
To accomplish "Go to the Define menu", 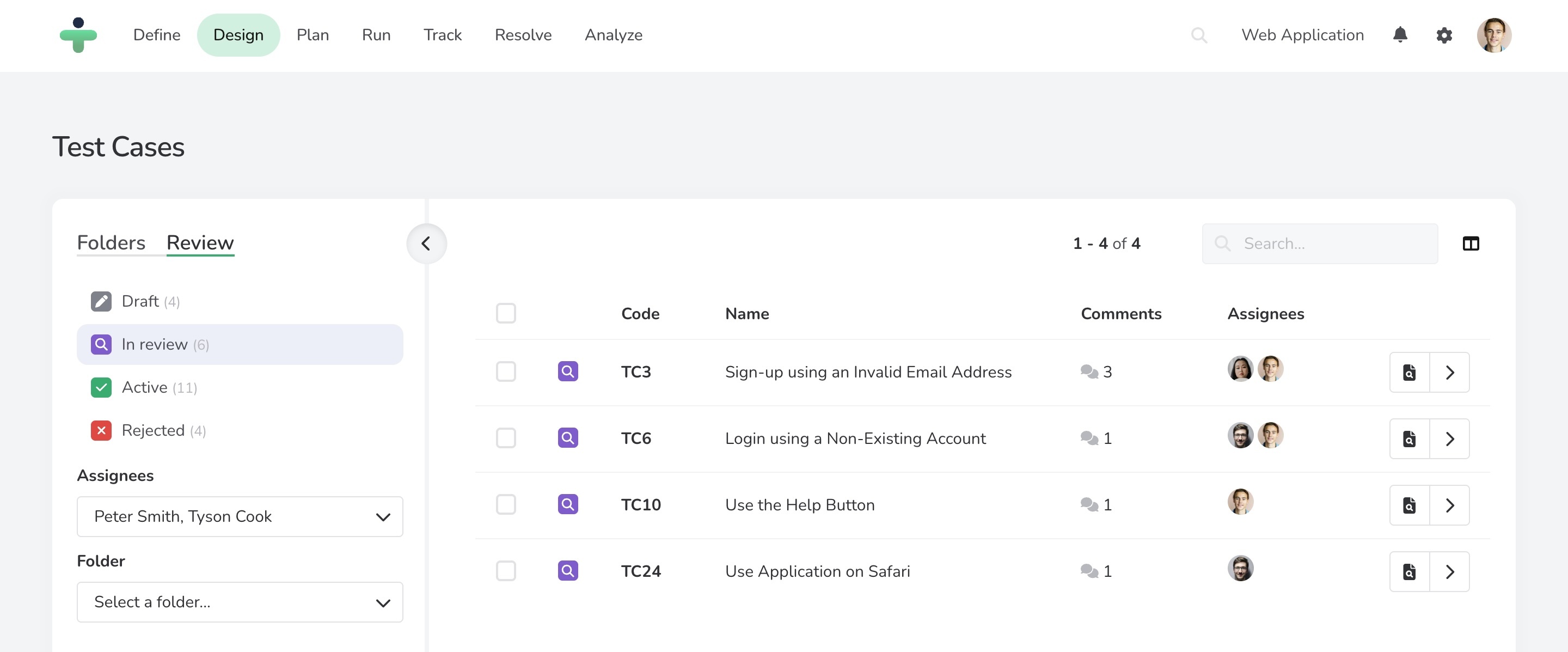I will pos(156,35).
